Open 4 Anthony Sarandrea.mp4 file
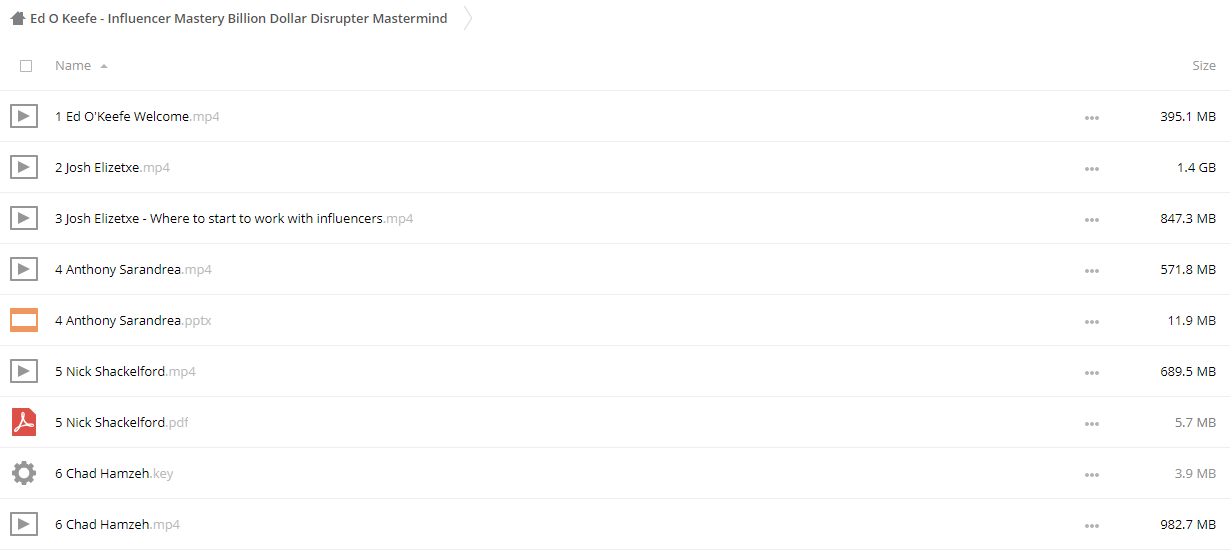This screenshot has height=554, width=1230. click(133, 269)
